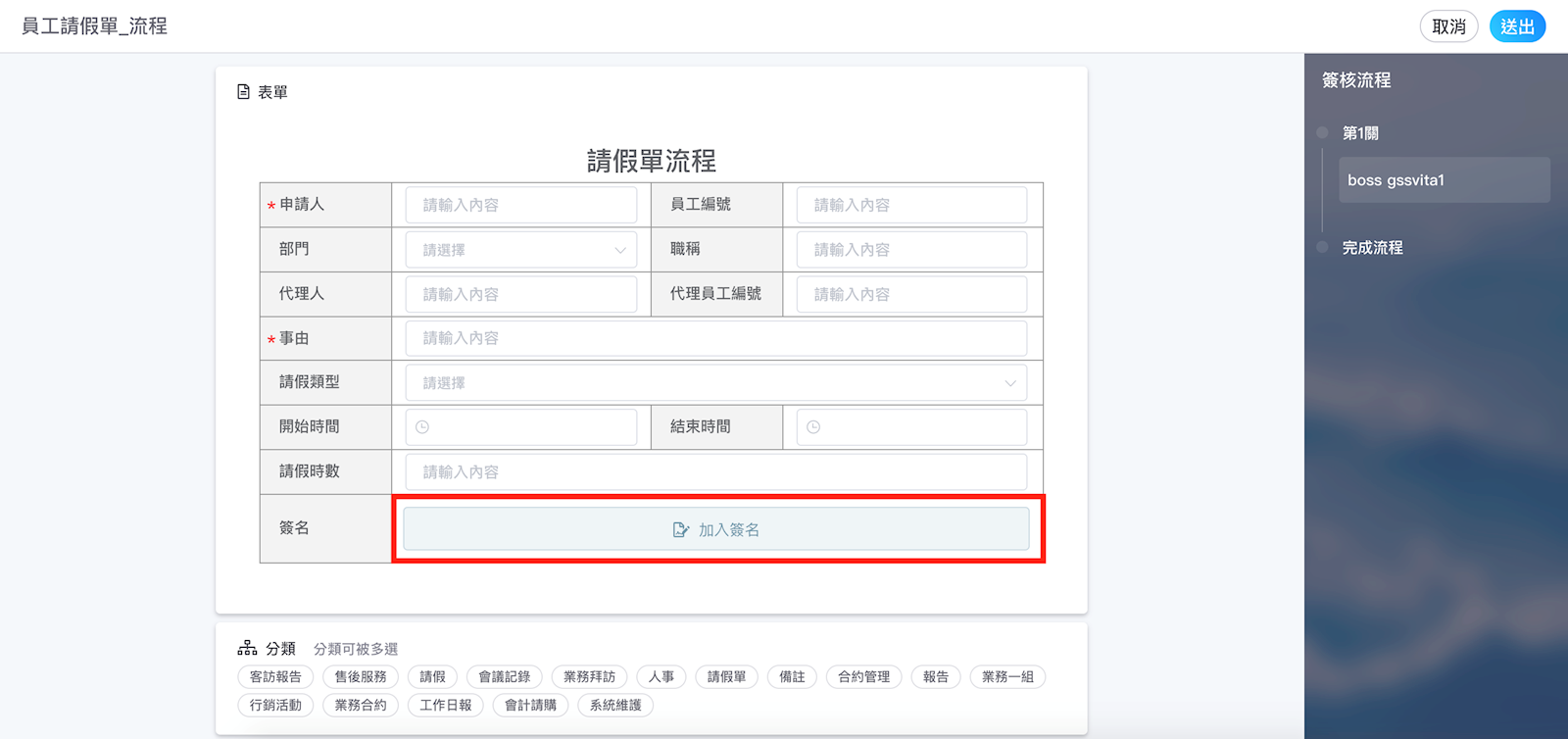The image size is (1568, 739).
Task: Click the 員工編號 input field
Action: pyautogui.click(x=911, y=205)
